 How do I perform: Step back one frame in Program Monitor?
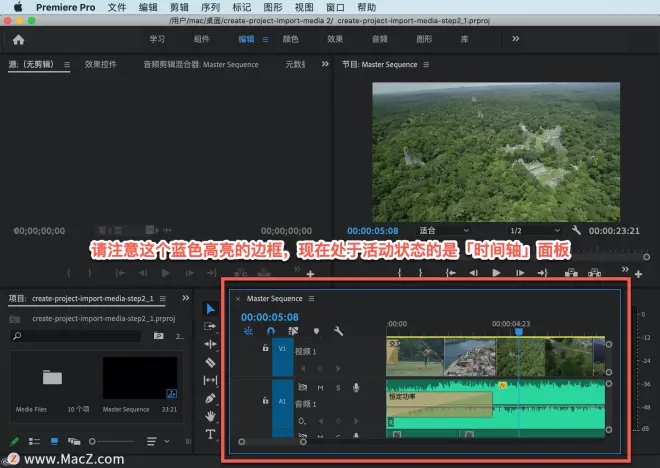tap(474, 273)
